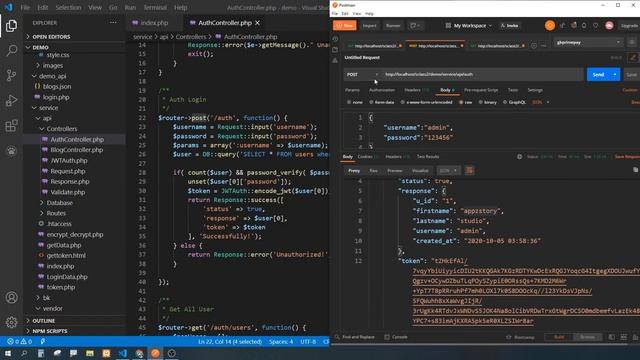This screenshot has width=640, height=360.
Task: Switch to response Preview tab
Action: 395,171
